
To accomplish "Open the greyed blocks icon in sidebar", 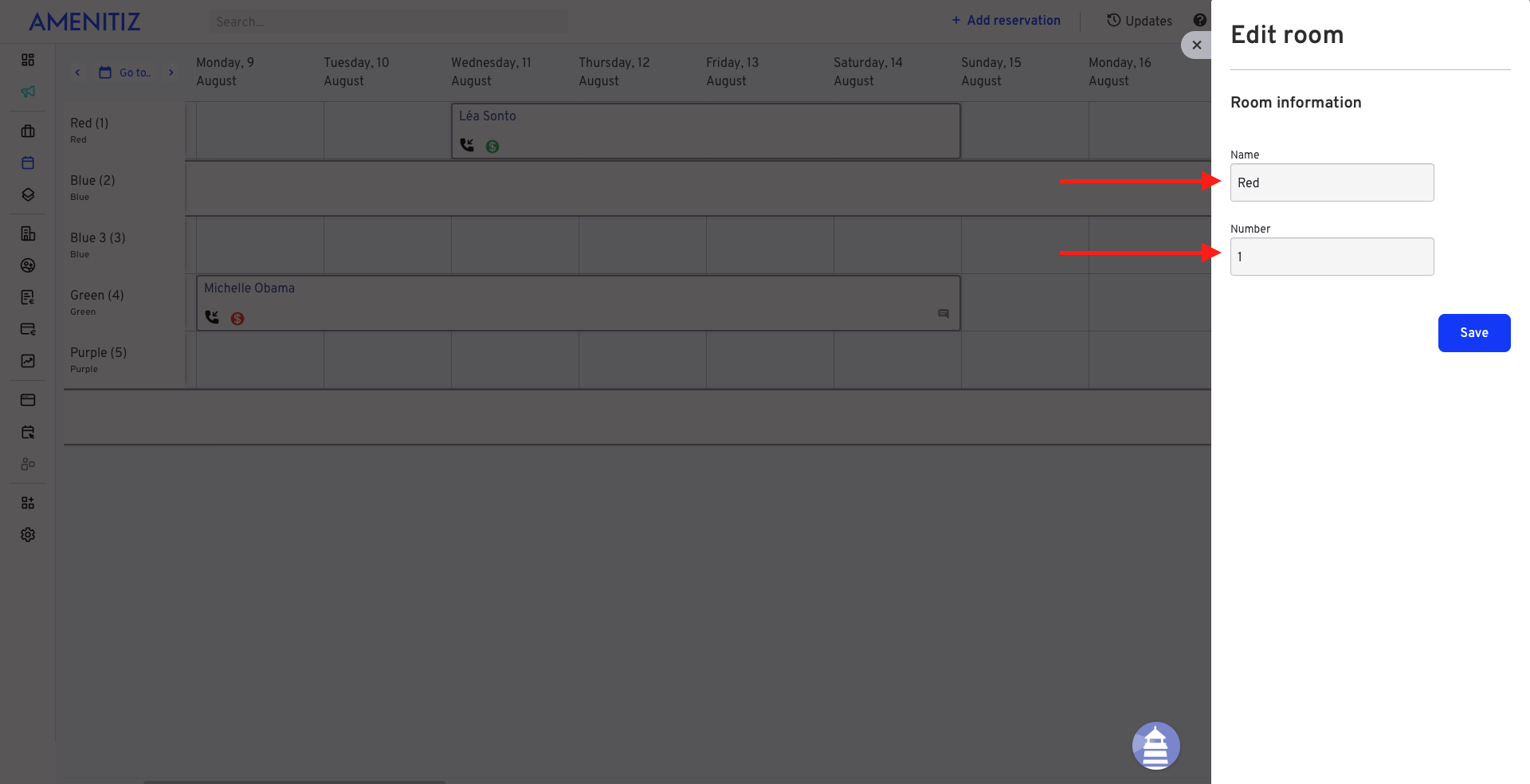I will click(x=28, y=464).
